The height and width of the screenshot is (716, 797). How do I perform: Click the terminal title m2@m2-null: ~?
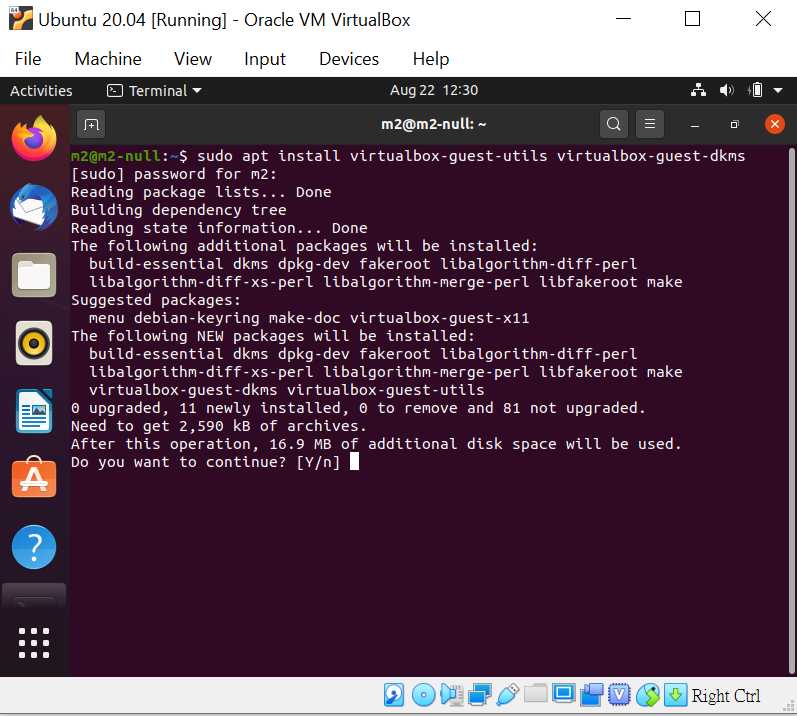pyautogui.click(x=434, y=124)
